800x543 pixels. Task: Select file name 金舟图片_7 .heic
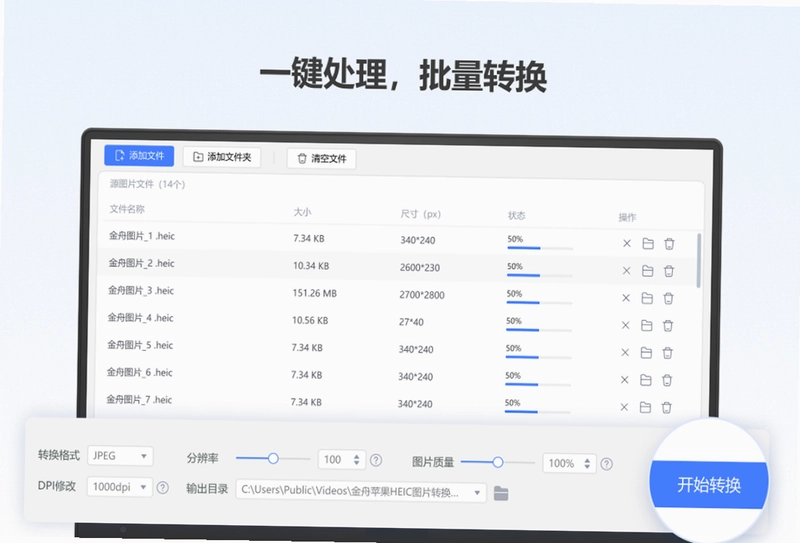(x=139, y=400)
